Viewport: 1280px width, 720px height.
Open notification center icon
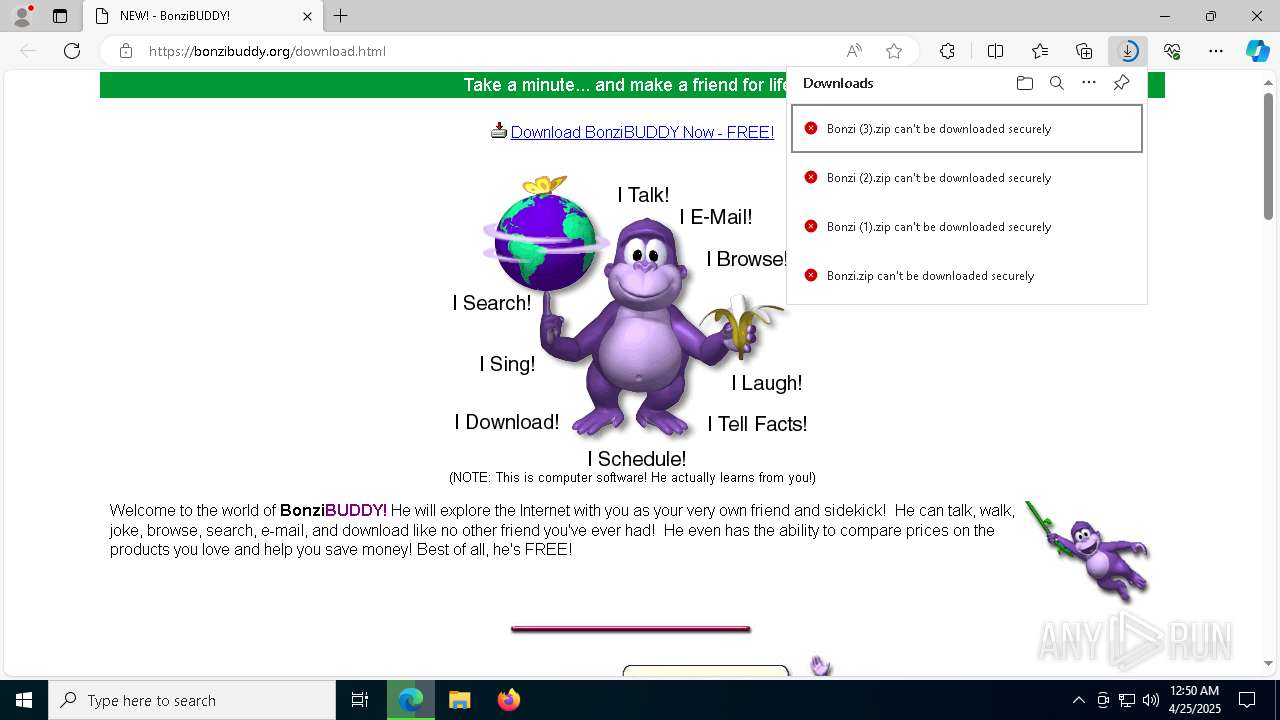click(1248, 700)
